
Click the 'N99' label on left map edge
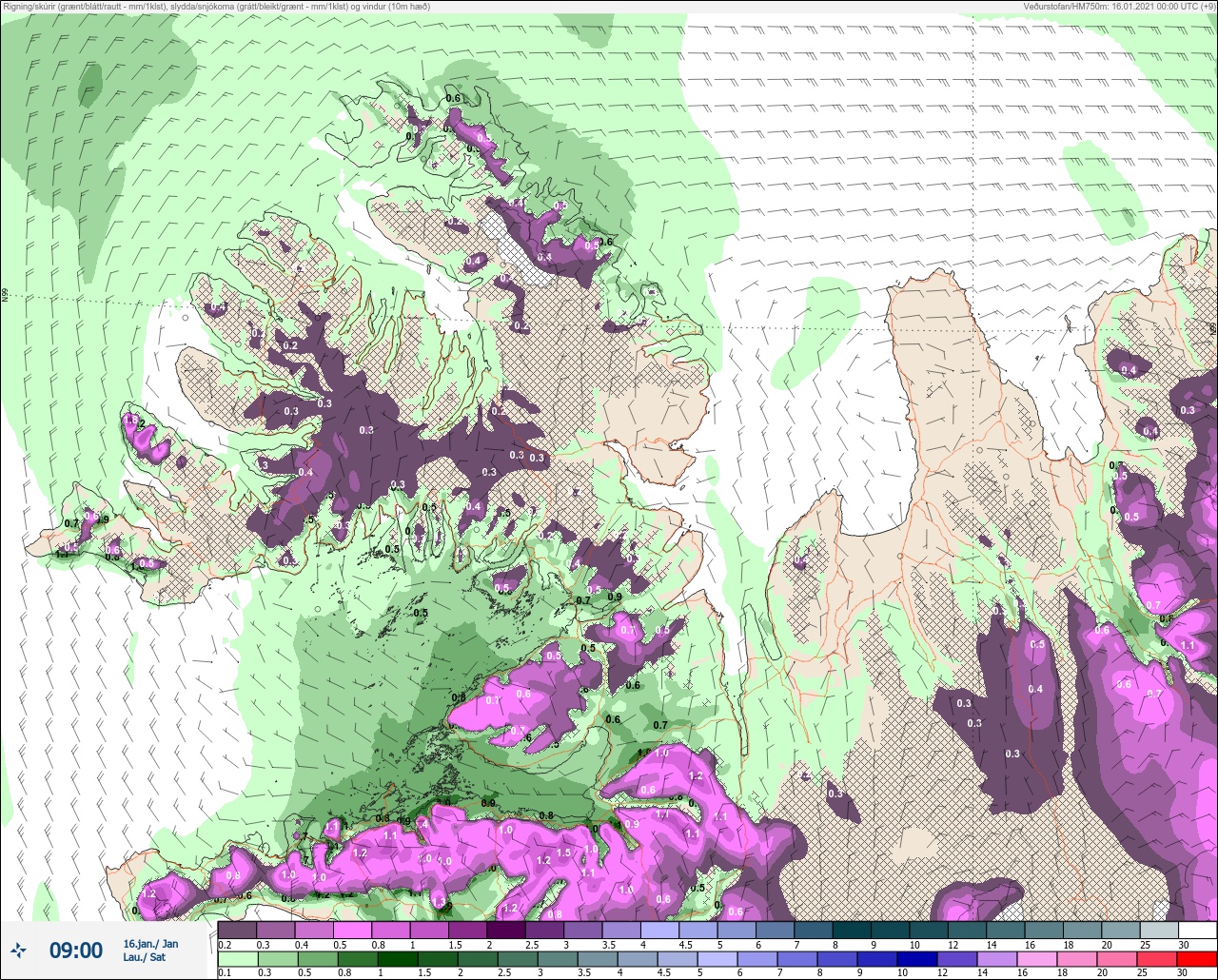click(5, 296)
